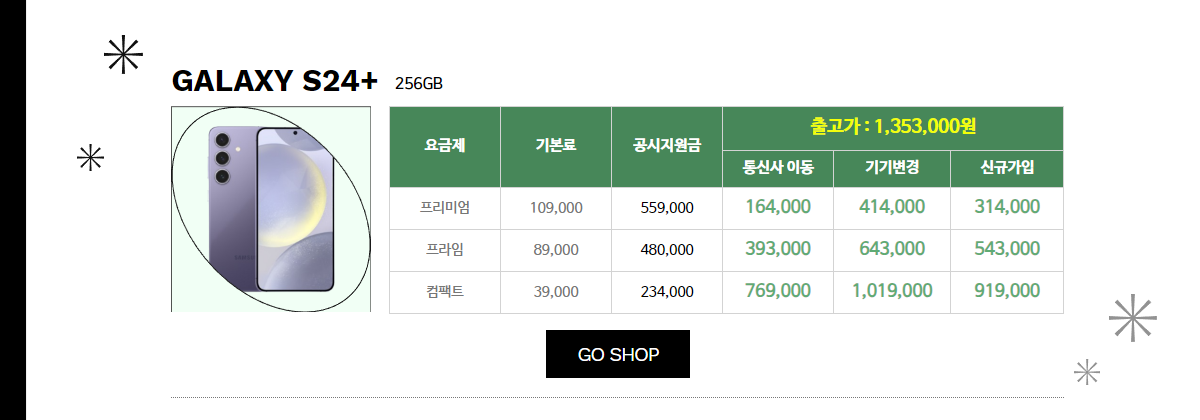Screen dimensions: 1200x420
Task: Click the 프라임 plan row label
Action: tap(445, 249)
